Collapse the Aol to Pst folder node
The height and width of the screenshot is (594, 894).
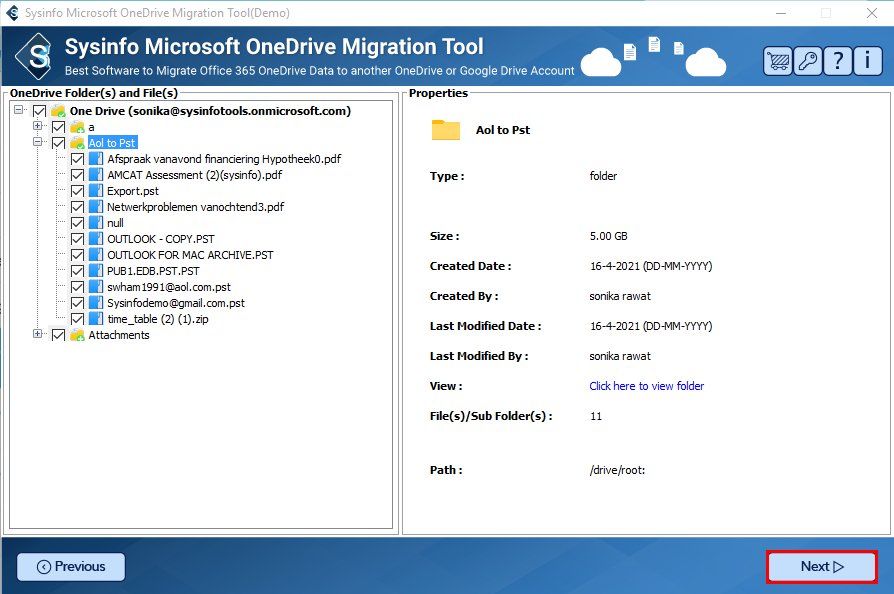38,143
